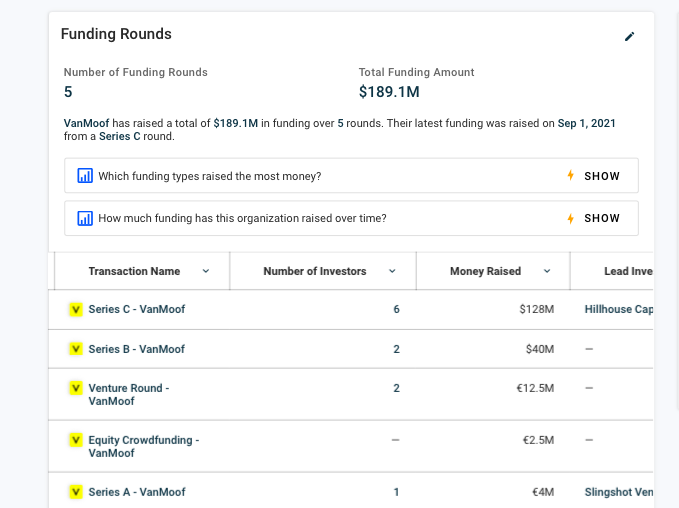Image resolution: width=679 pixels, height=508 pixels.
Task: Click investor count 2 for Series B
Action: tap(396, 349)
